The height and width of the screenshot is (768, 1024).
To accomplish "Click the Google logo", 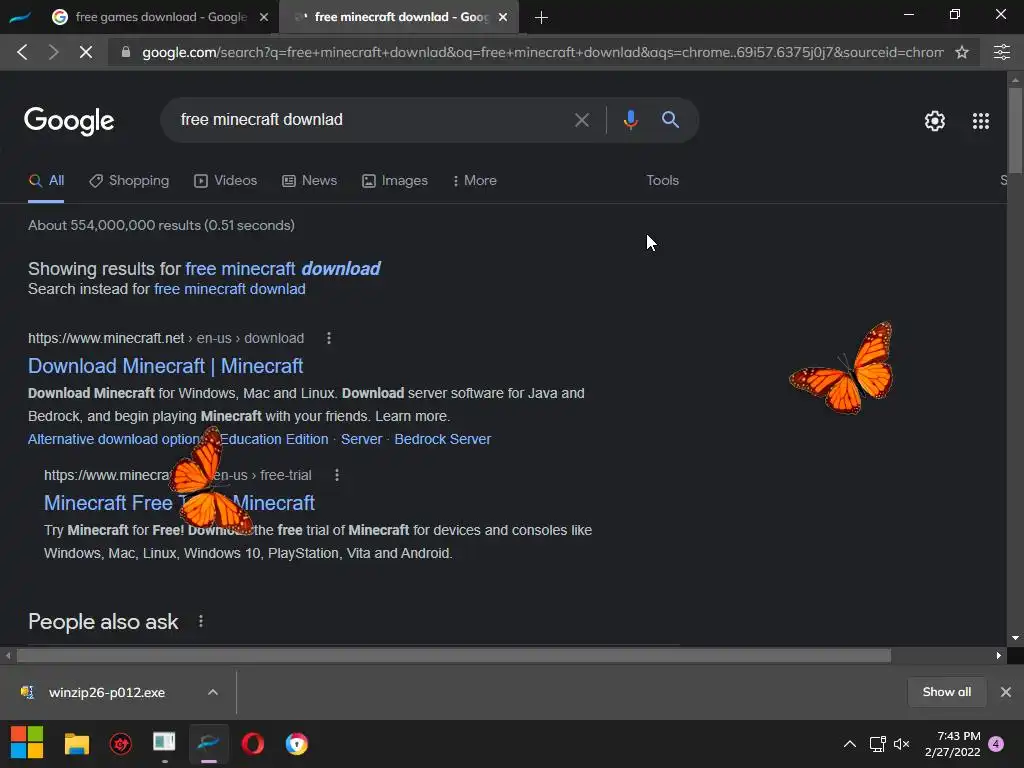I will click(69, 121).
